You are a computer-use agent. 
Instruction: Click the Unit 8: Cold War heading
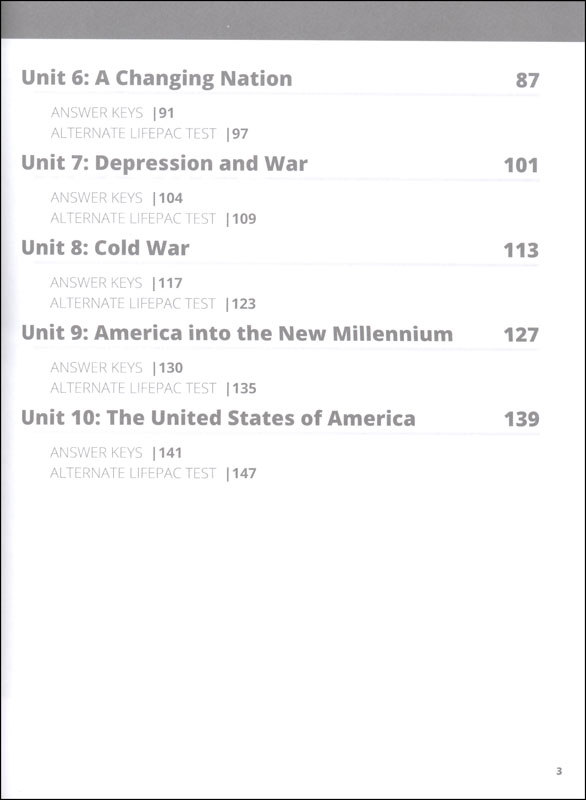point(105,248)
